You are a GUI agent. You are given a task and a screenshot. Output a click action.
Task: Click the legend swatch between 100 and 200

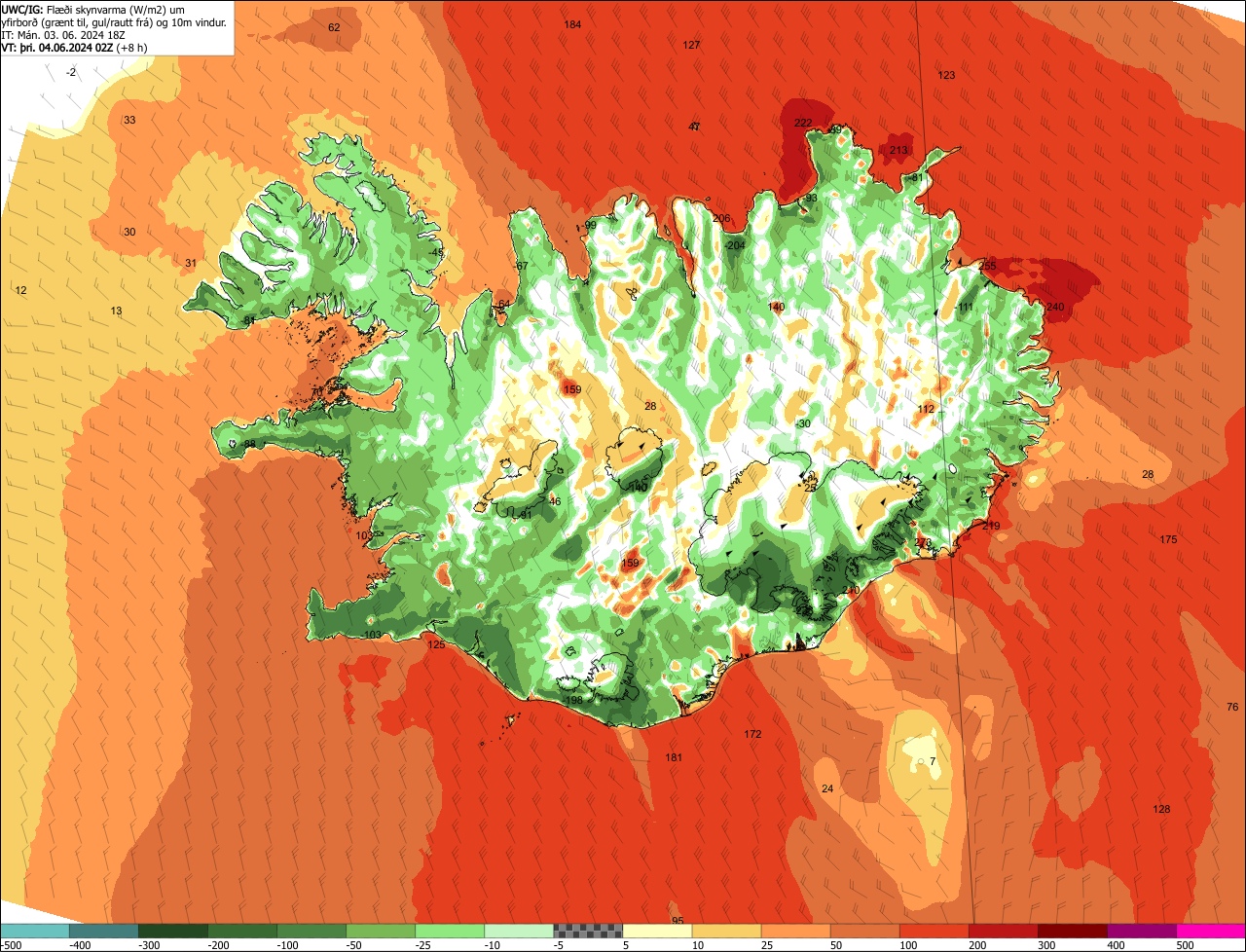click(x=934, y=931)
